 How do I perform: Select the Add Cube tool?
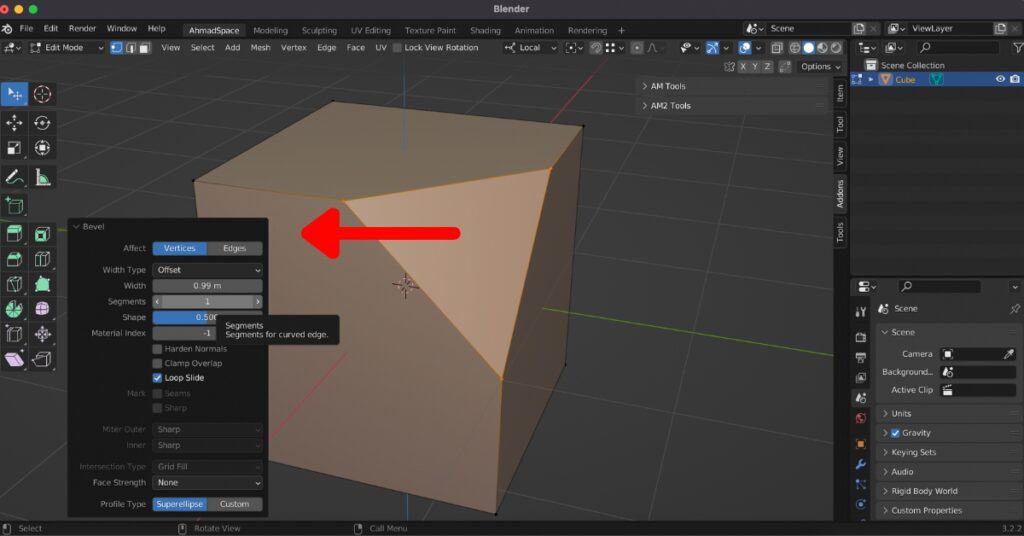click(x=15, y=206)
